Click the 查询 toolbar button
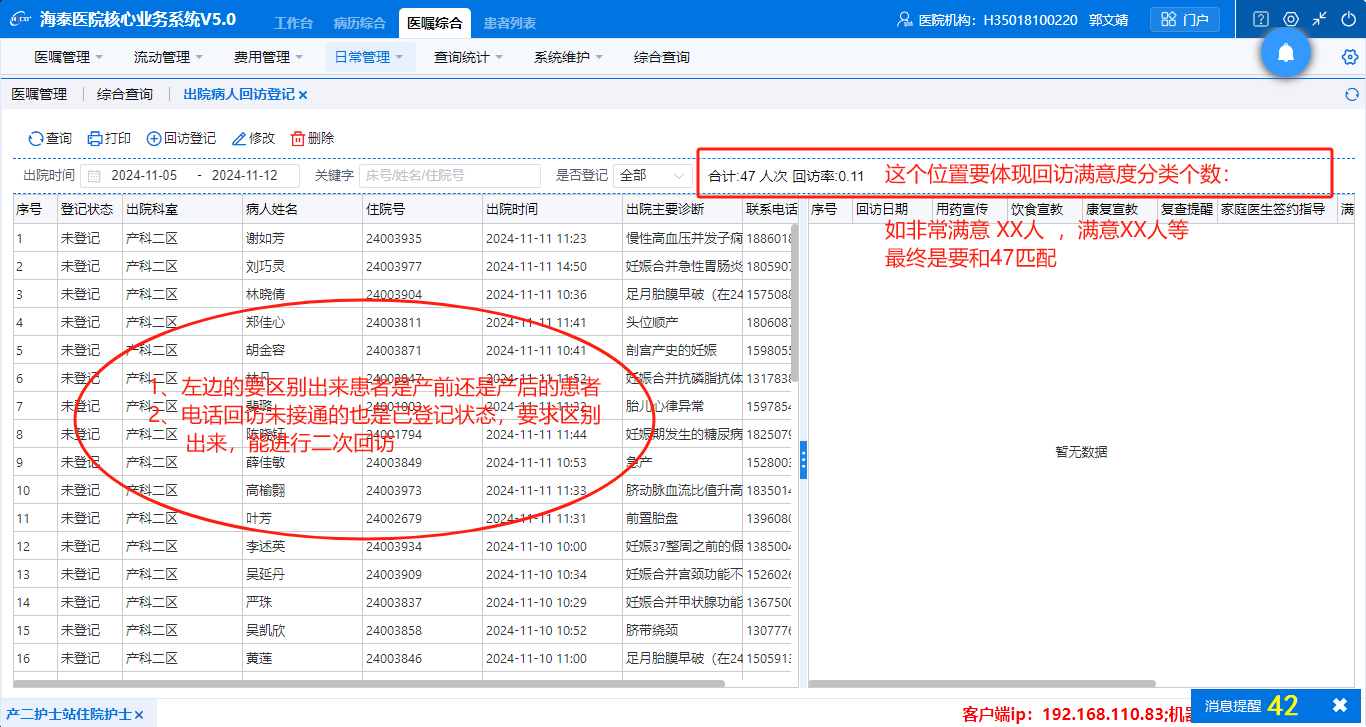The width and height of the screenshot is (1366, 727). tap(50, 138)
